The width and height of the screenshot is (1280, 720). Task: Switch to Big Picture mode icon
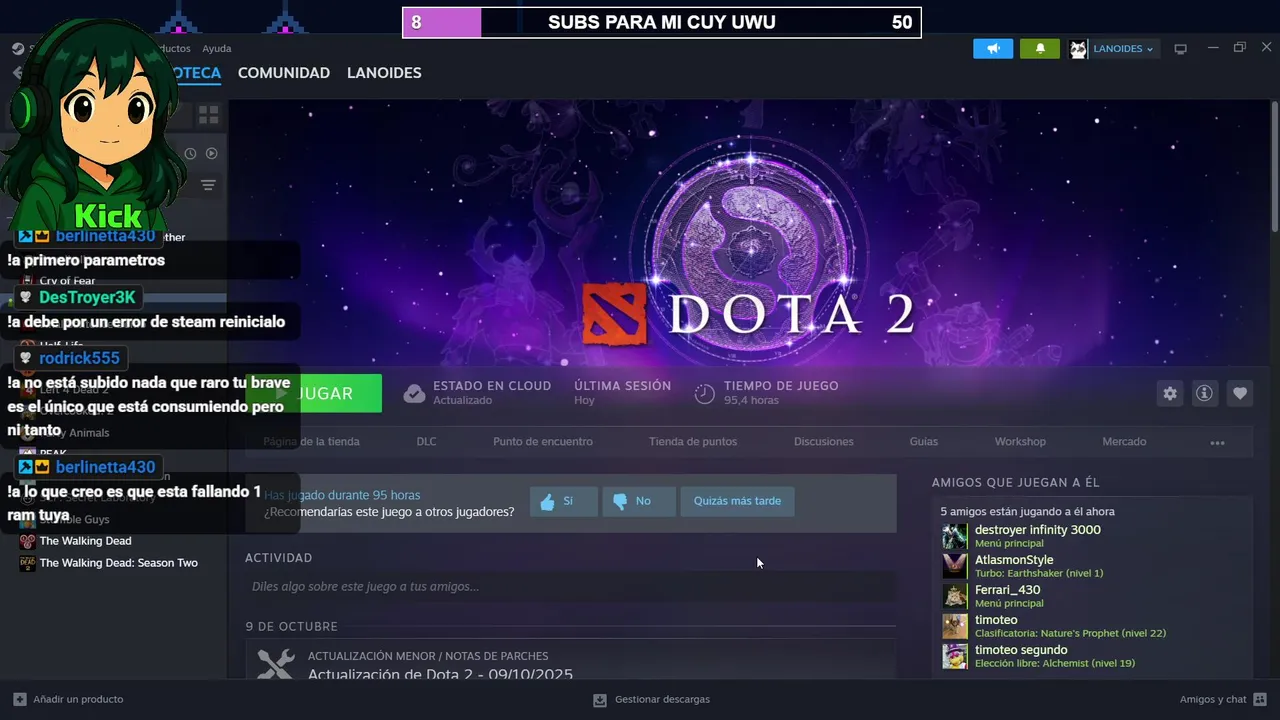(1180, 49)
